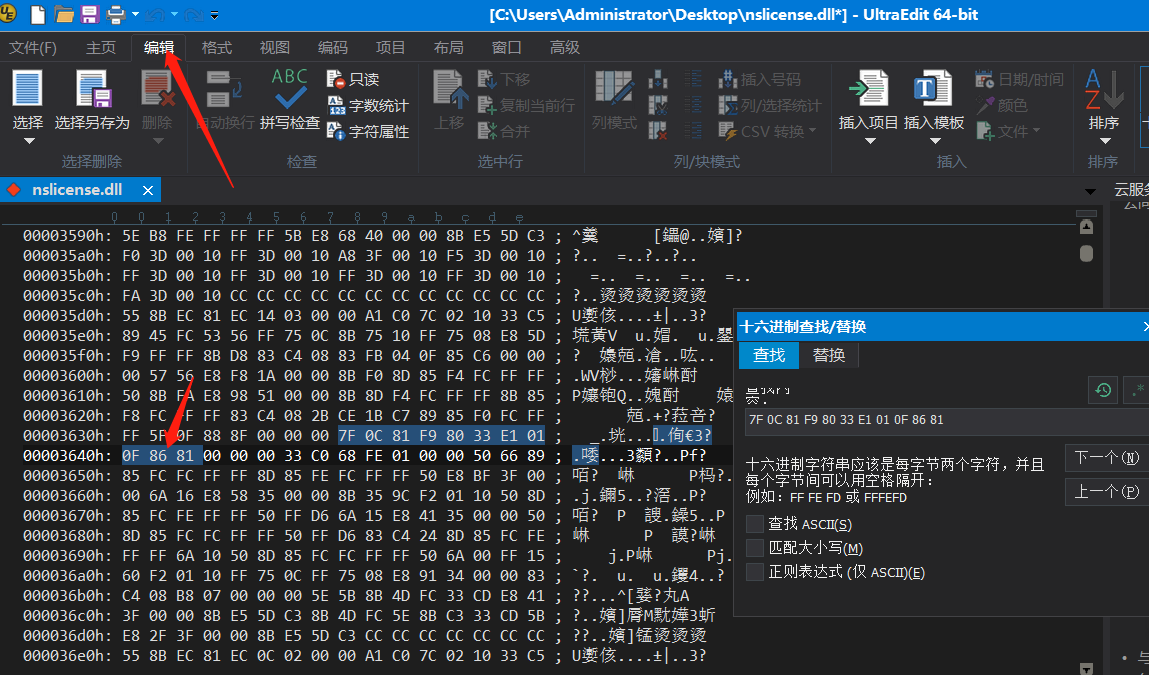Expand dropdown arrow under 插入项目
Viewport: 1149px width, 675px height.
pyautogui.click(x=870, y=141)
